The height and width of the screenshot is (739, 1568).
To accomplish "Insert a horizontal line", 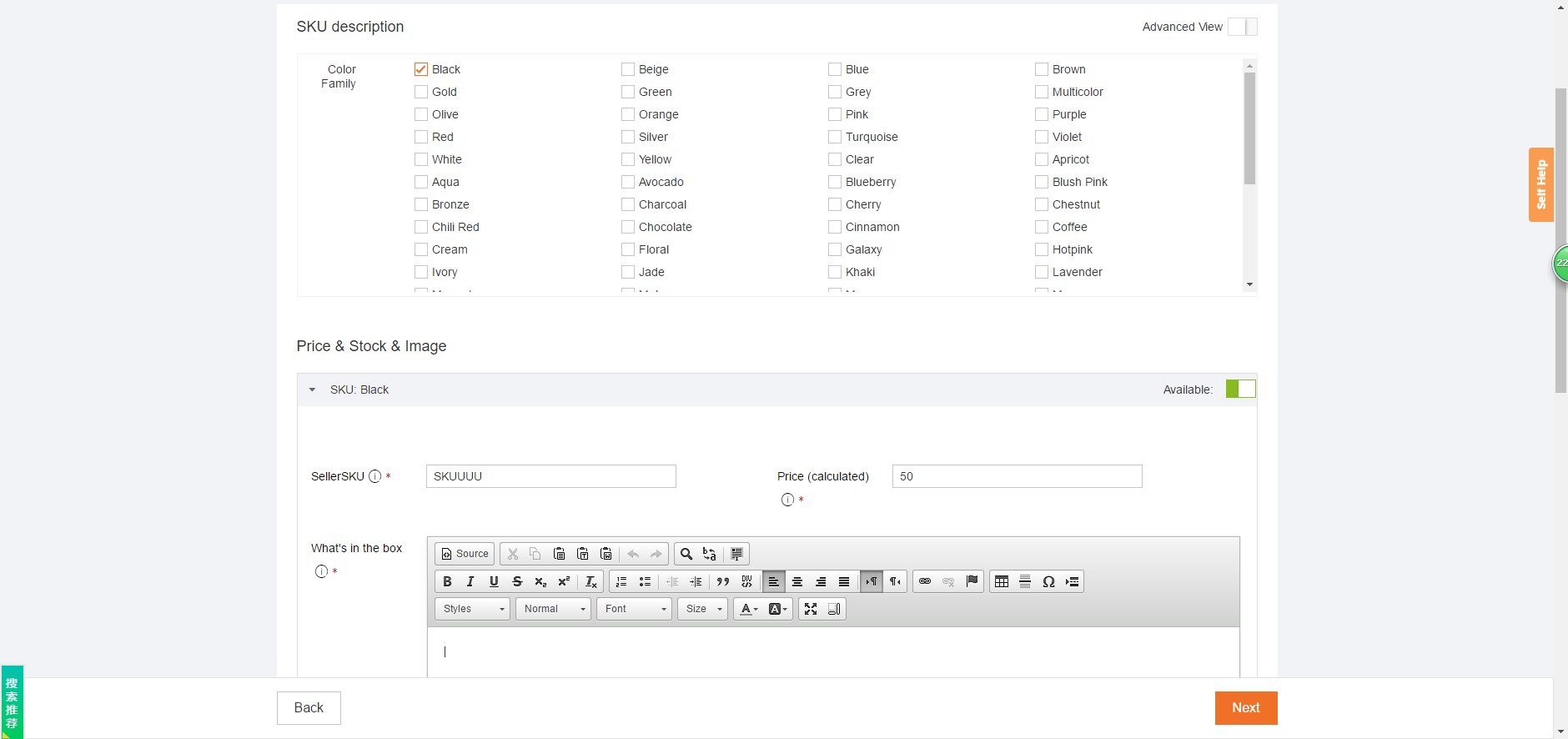I will 1025,581.
